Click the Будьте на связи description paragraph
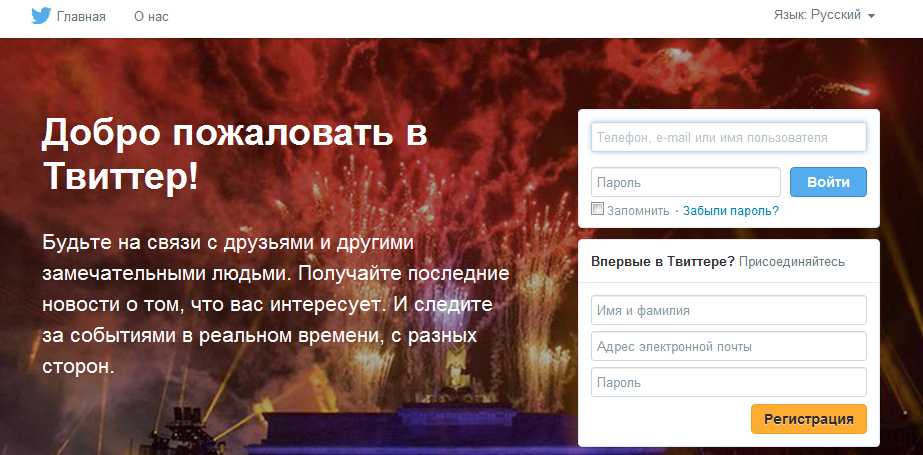Screen dimensions: 923x455 click(275, 304)
